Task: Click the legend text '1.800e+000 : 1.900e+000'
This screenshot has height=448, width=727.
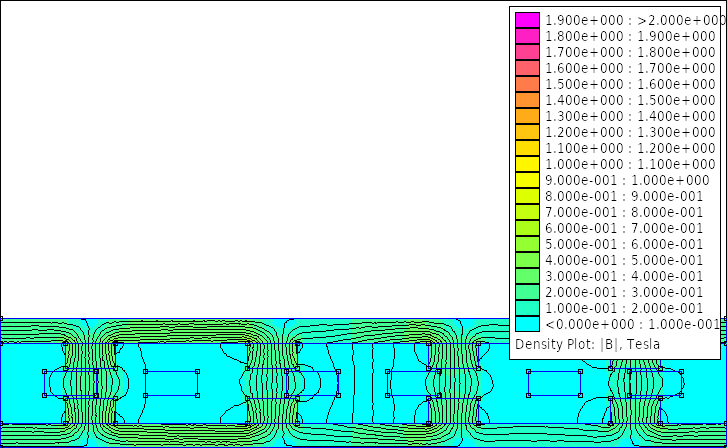Action: 631,36
